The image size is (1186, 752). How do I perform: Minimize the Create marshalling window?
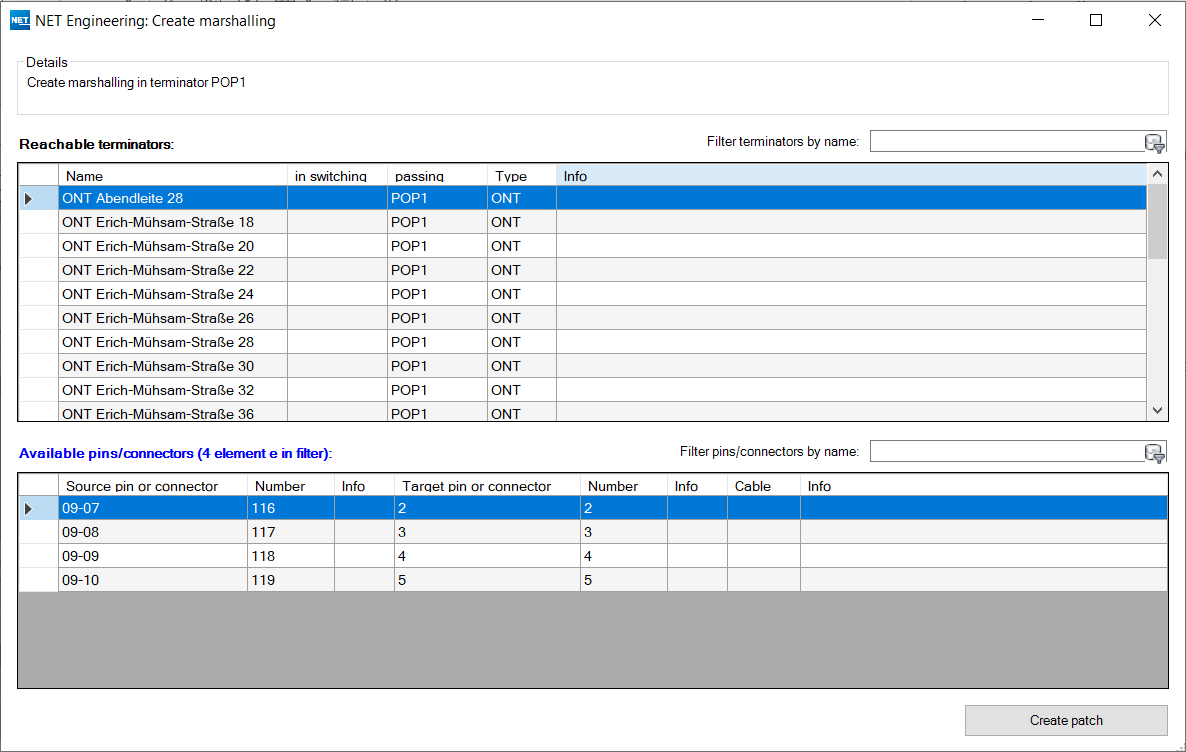tap(1038, 20)
